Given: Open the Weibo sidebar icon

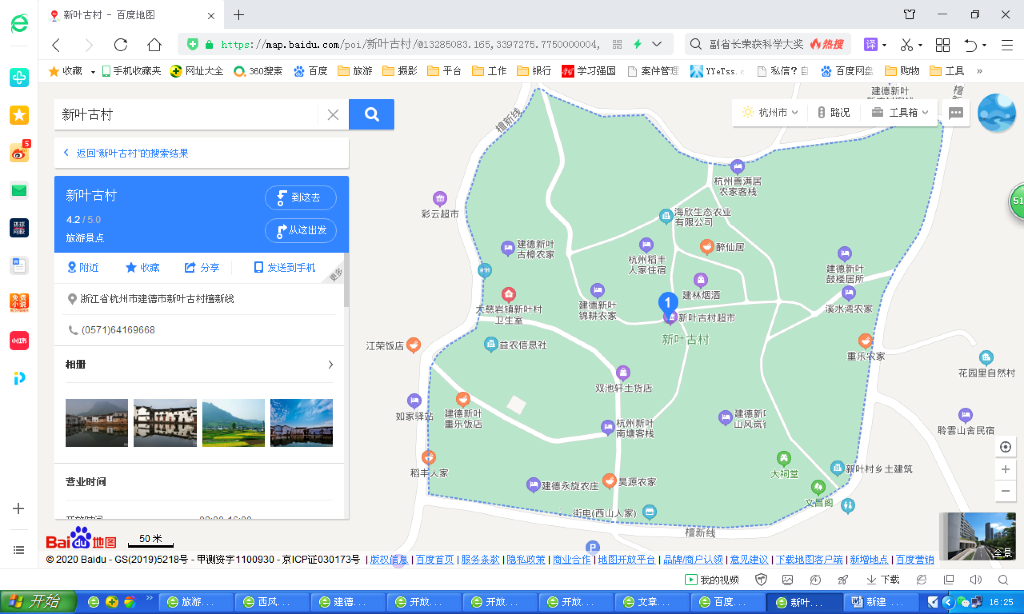Looking at the screenshot, I should pyautogui.click(x=19, y=153).
